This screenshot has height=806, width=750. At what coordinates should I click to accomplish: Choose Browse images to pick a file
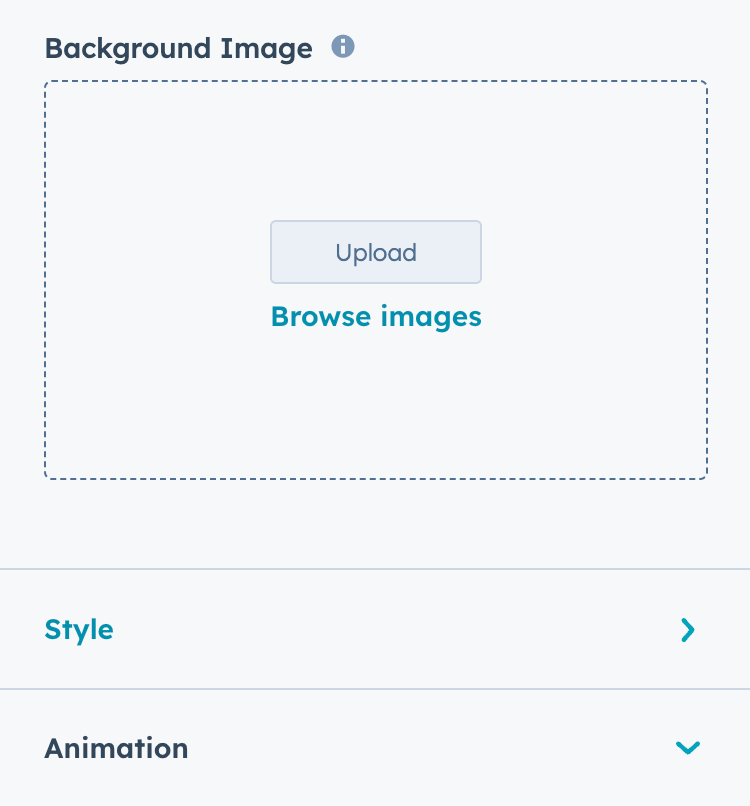point(375,316)
